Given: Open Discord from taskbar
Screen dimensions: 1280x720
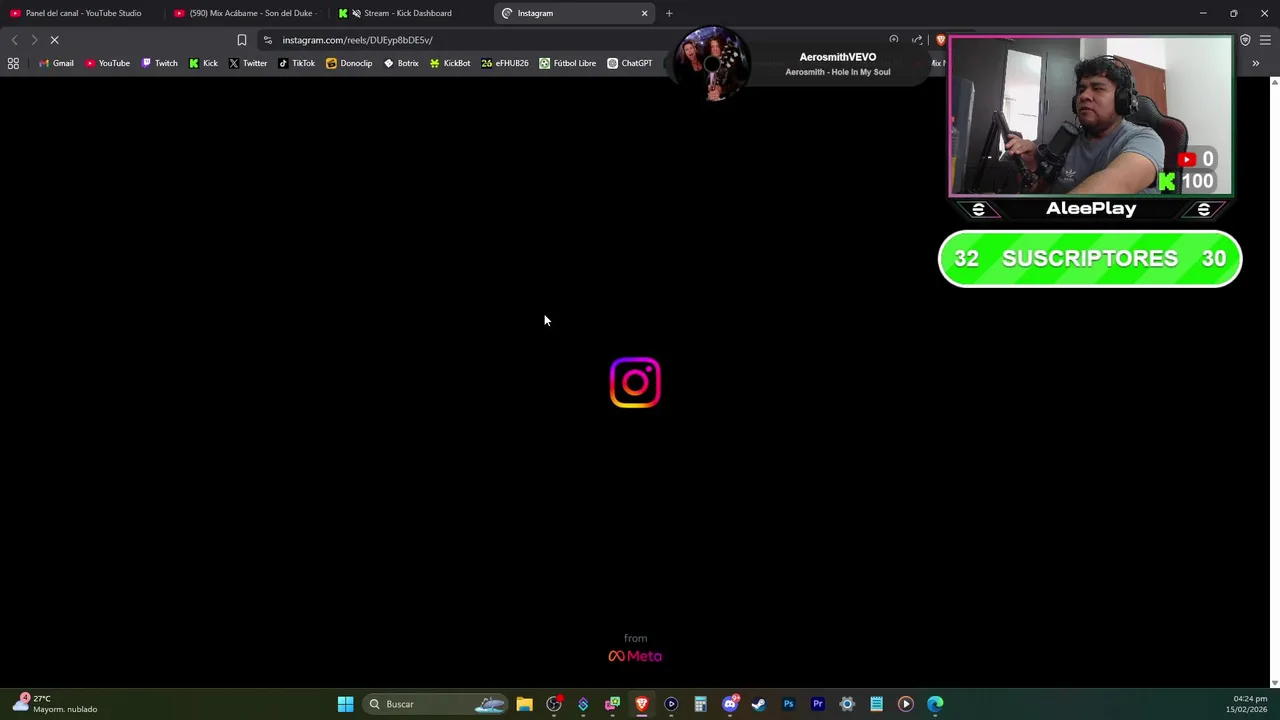Looking at the screenshot, I should [730, 704].
